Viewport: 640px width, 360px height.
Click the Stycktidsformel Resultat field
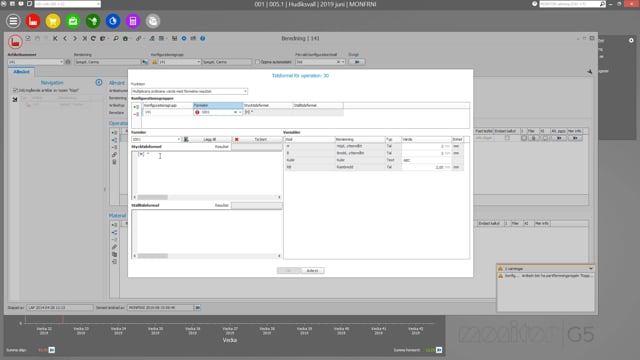256,147
